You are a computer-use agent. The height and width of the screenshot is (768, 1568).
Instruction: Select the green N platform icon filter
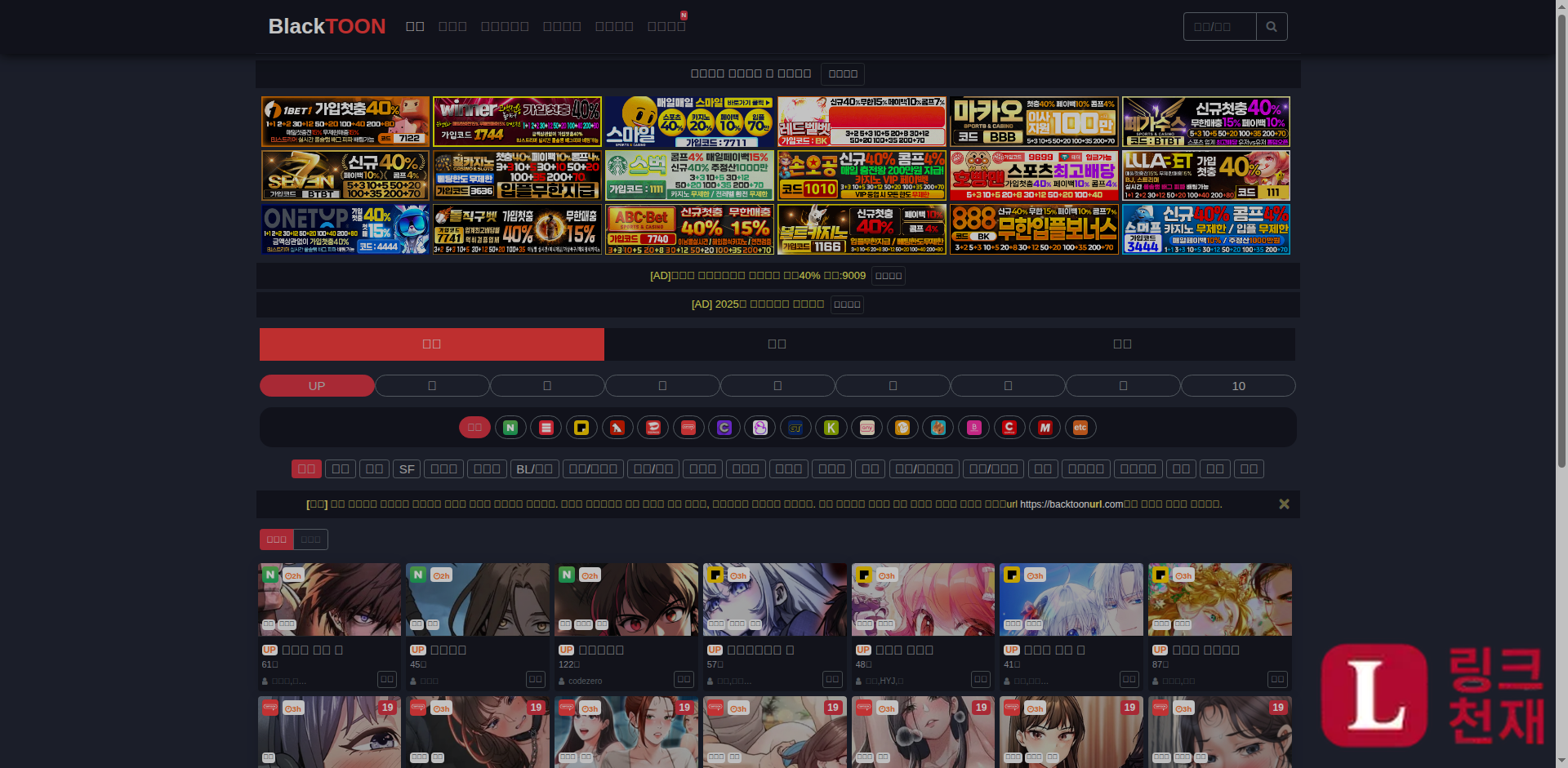click(x=510, y=428)
